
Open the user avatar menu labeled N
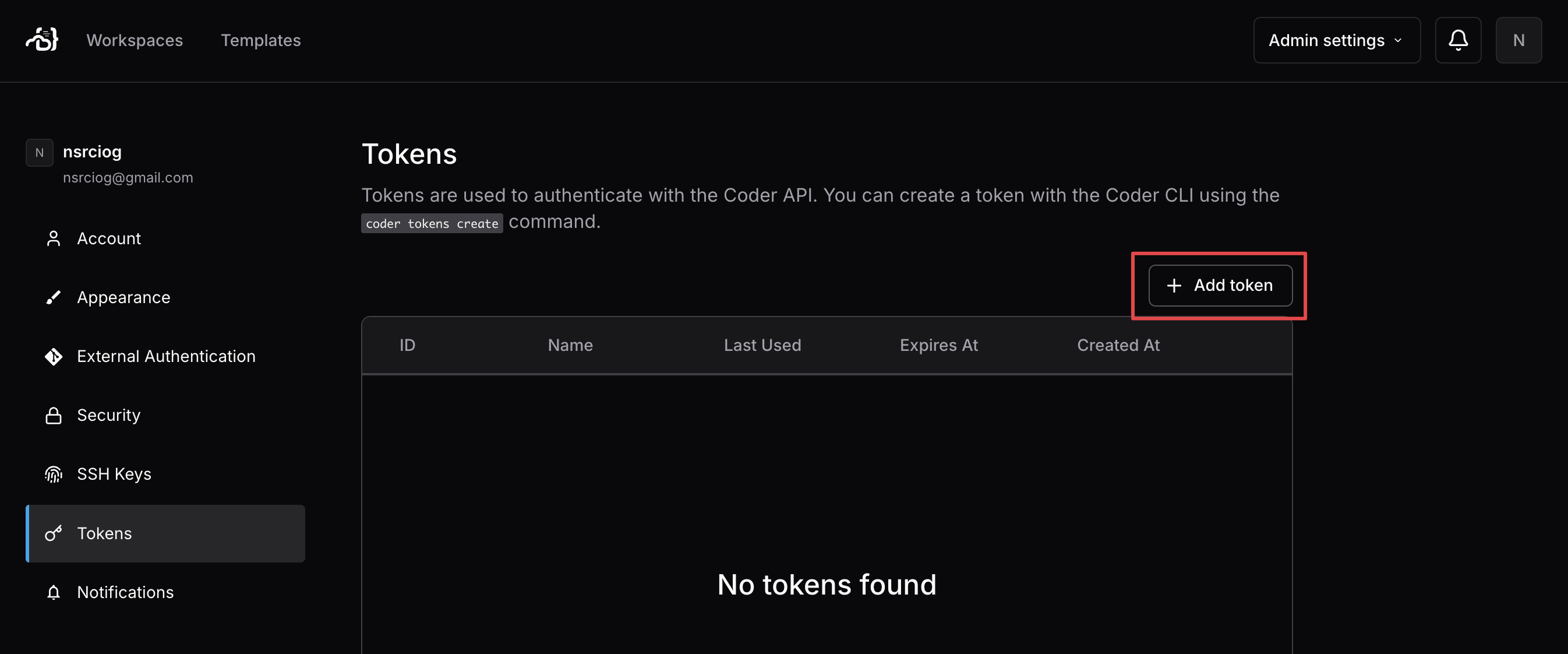click(x=1518, y=40)
